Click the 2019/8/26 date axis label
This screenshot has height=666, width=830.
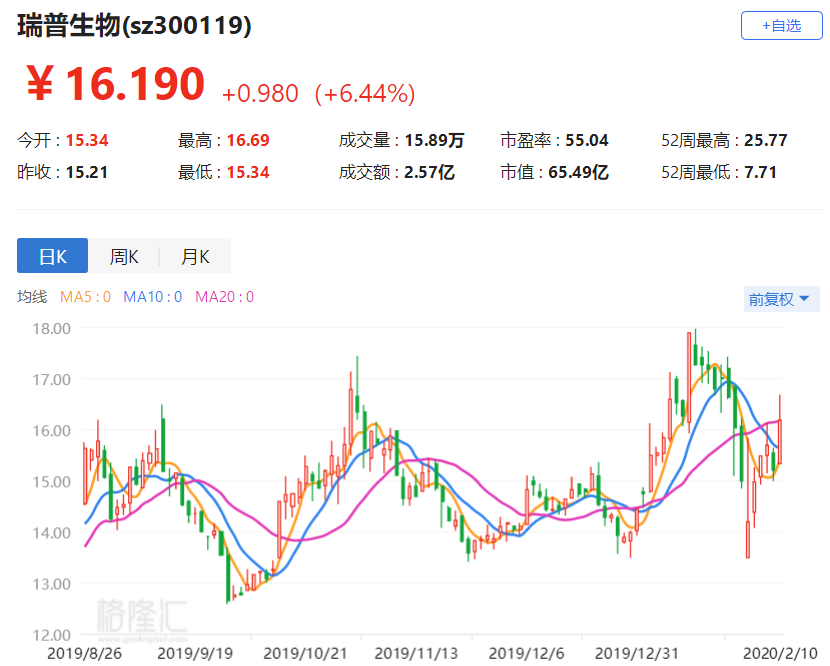pyautogui.click(x=84, y=653)
